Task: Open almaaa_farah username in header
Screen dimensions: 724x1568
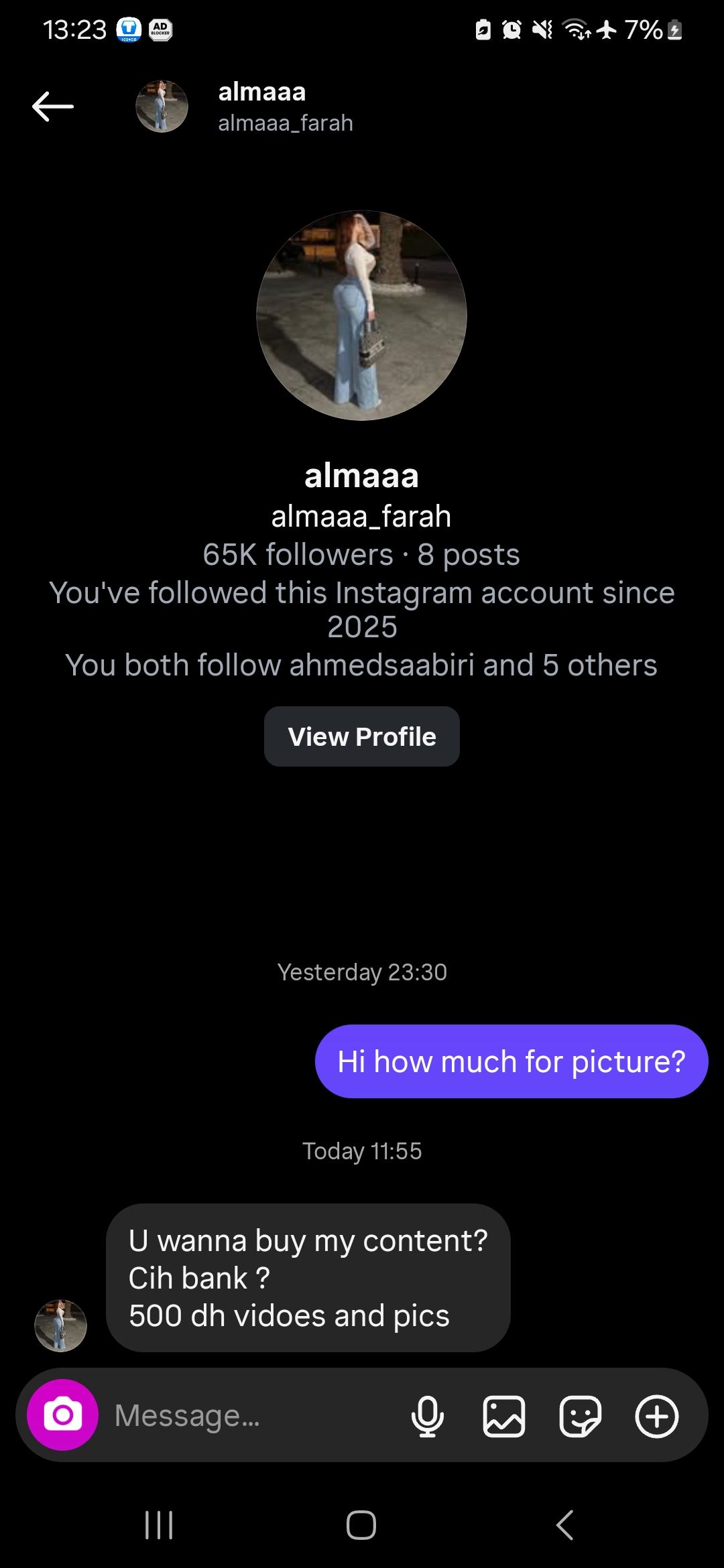Action: point(286,123)
